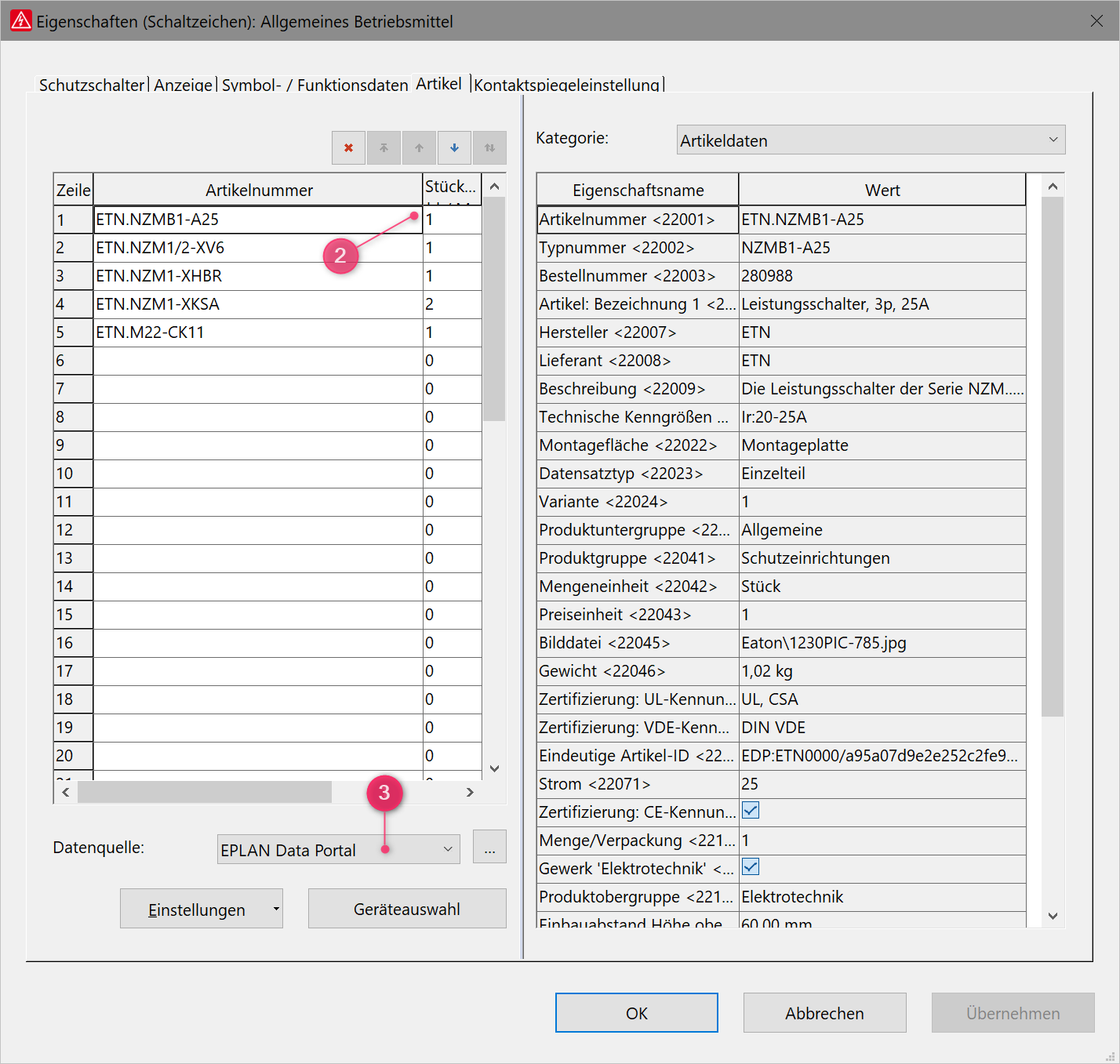Click the Geräteauswahl button
This screenshot has height=1064, width=1120.
406,909
